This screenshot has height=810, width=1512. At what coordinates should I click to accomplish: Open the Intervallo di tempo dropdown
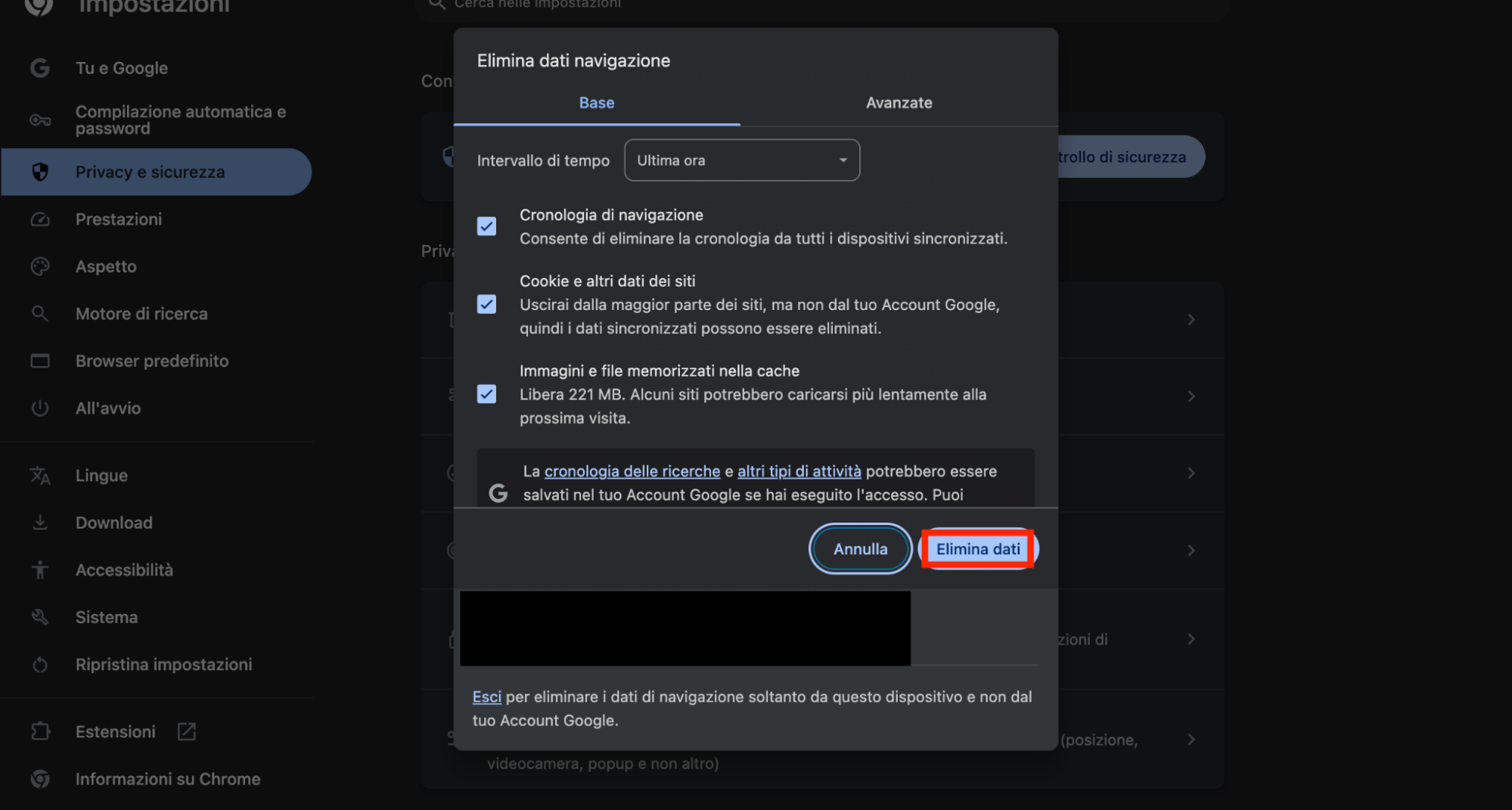(x=741, y=160)
